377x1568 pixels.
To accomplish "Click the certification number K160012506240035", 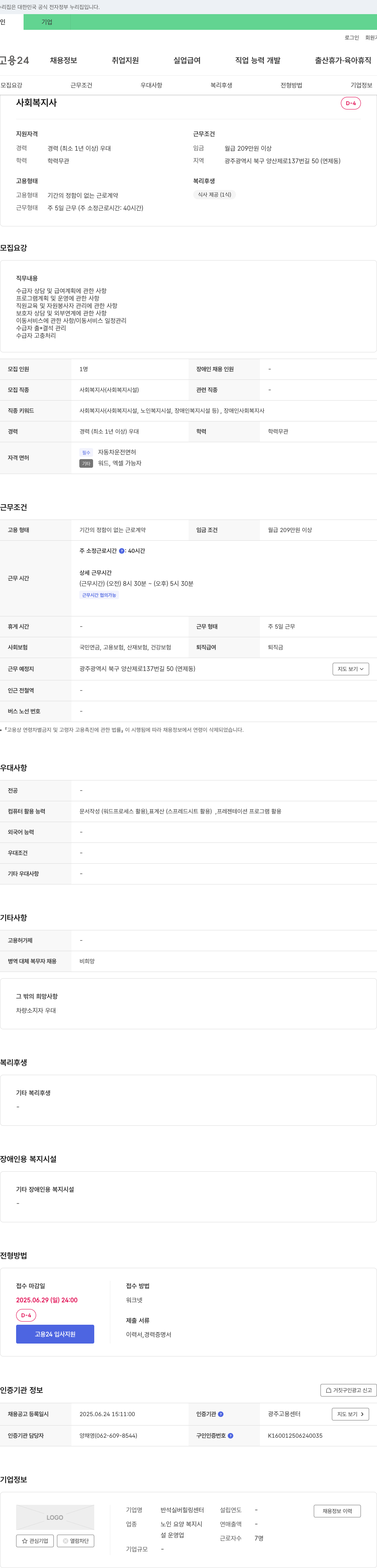I will tap(295, 1435).
